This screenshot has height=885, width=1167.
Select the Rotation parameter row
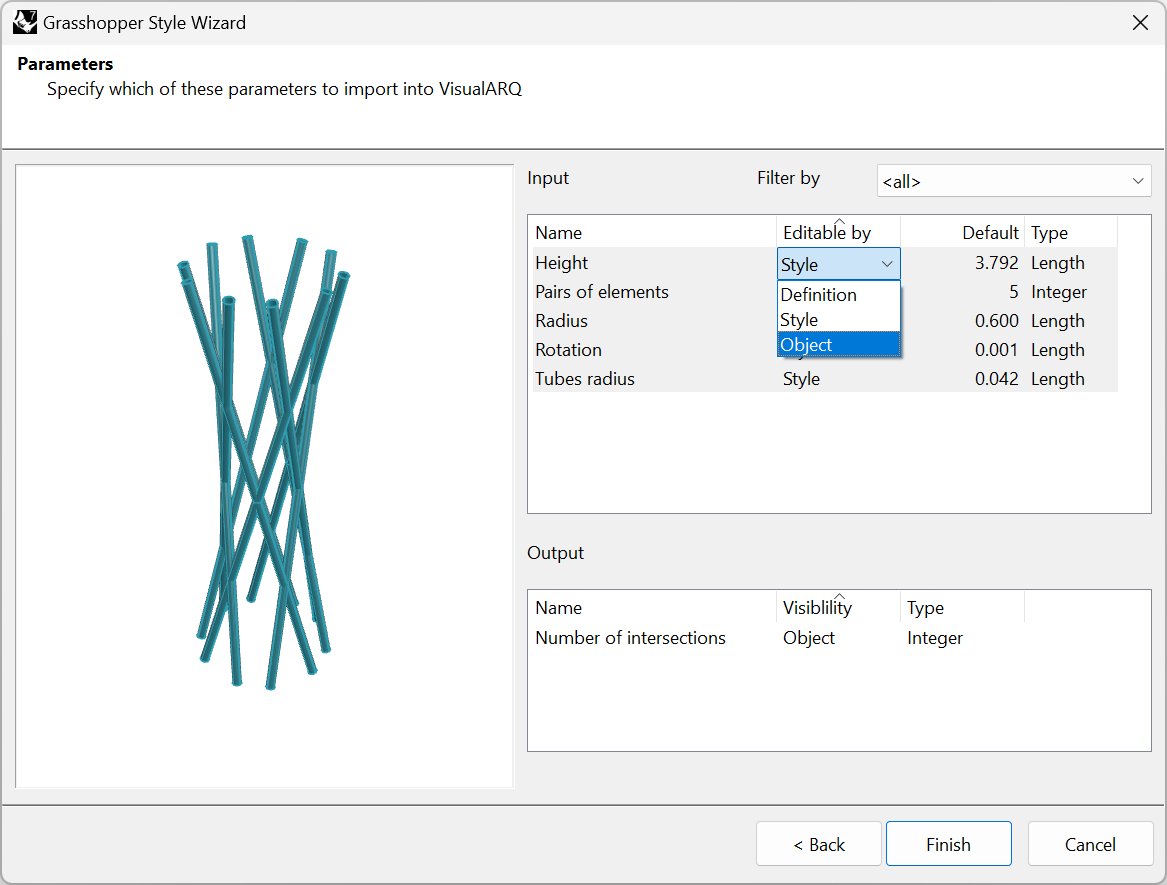coord(825,350)
